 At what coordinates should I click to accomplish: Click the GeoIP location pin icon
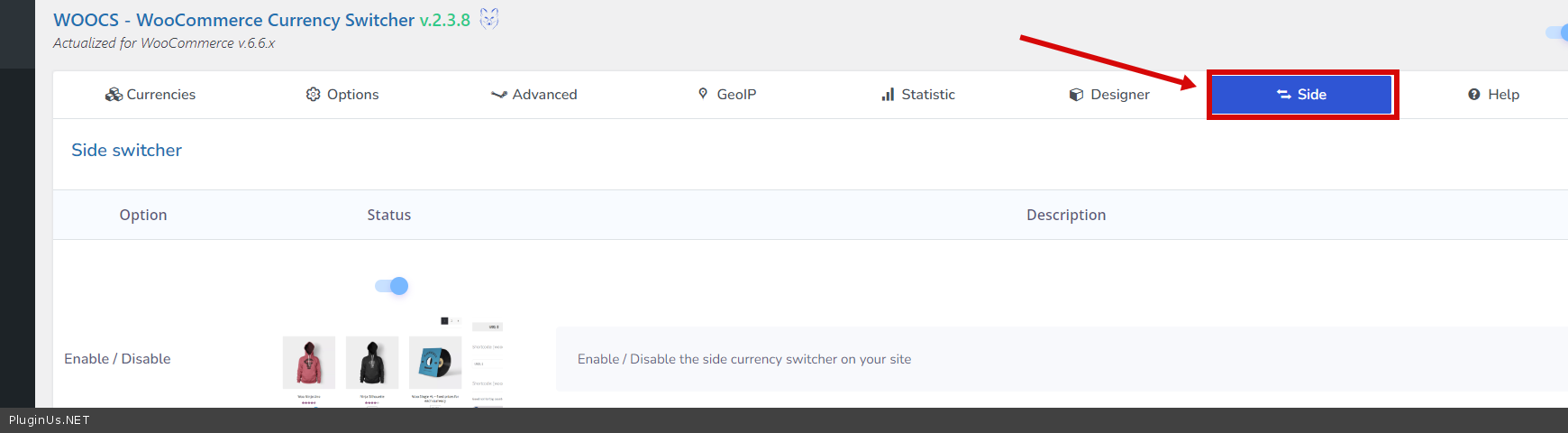[703, 94]
